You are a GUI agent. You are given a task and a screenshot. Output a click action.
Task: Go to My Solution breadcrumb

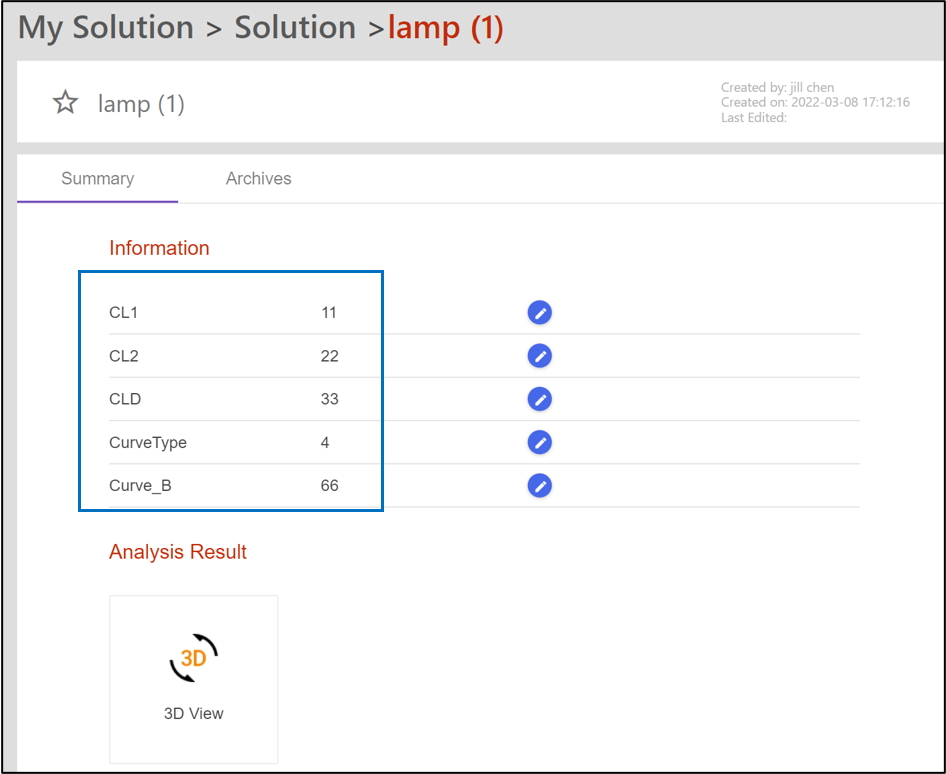click(x=106, y=28)
